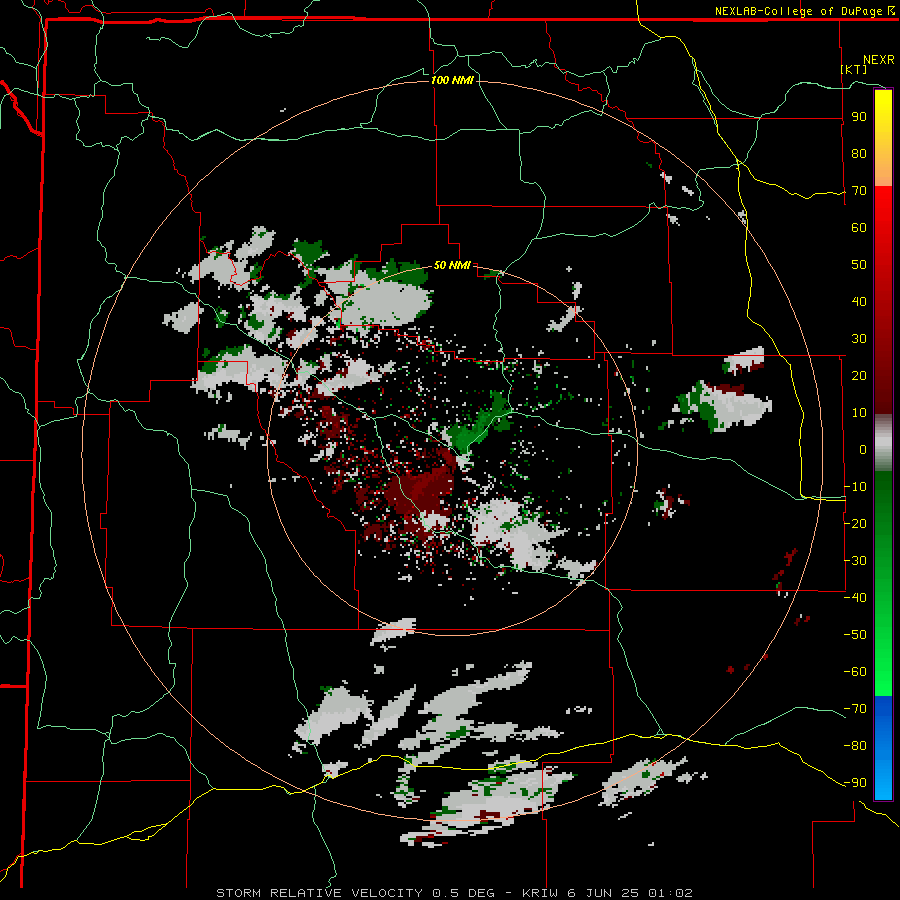Click the -20 value on the velocity scale
900x900 pixels.
tap(855, 523)
